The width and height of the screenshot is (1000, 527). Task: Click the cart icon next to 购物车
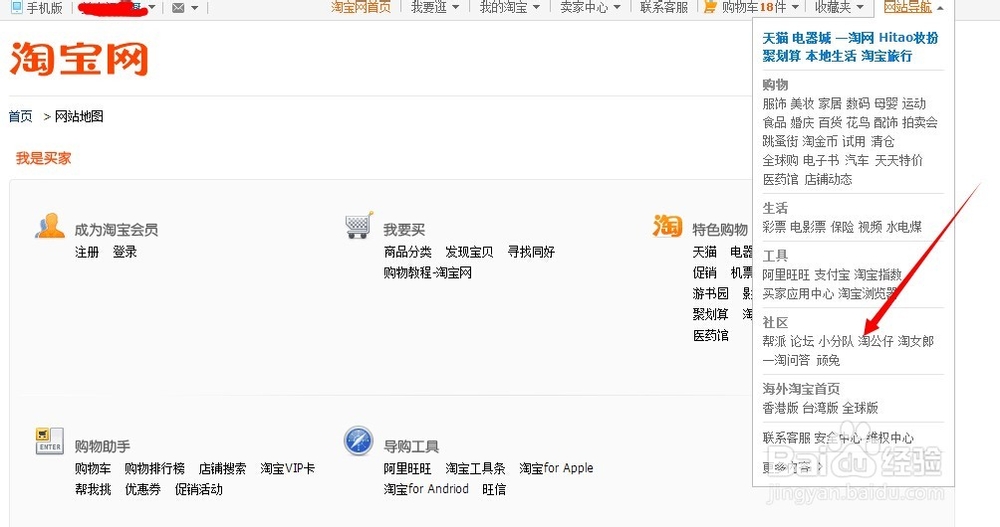(x=710, y=8)
